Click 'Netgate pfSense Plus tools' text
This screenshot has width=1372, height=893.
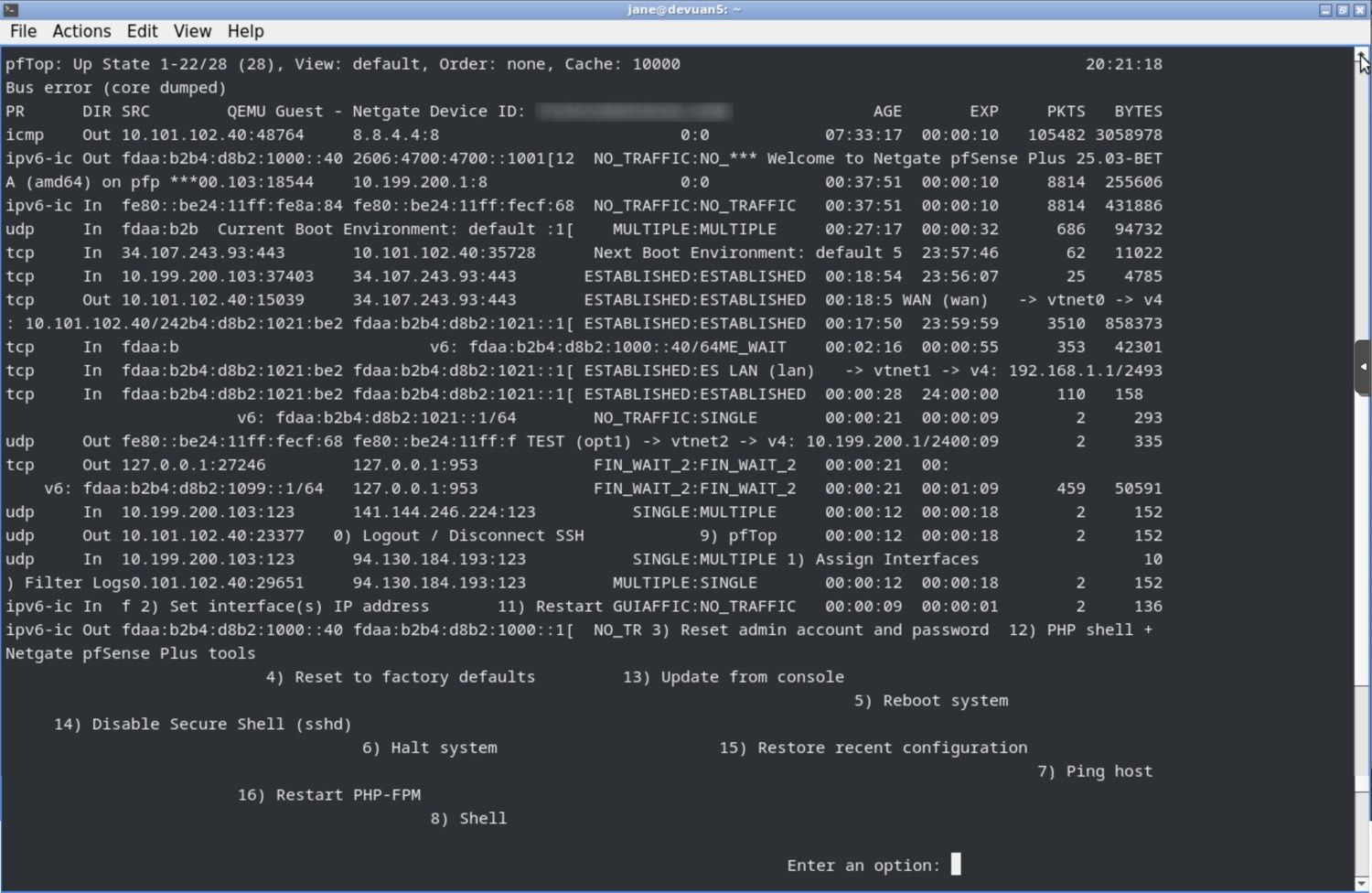pos(131,653)
